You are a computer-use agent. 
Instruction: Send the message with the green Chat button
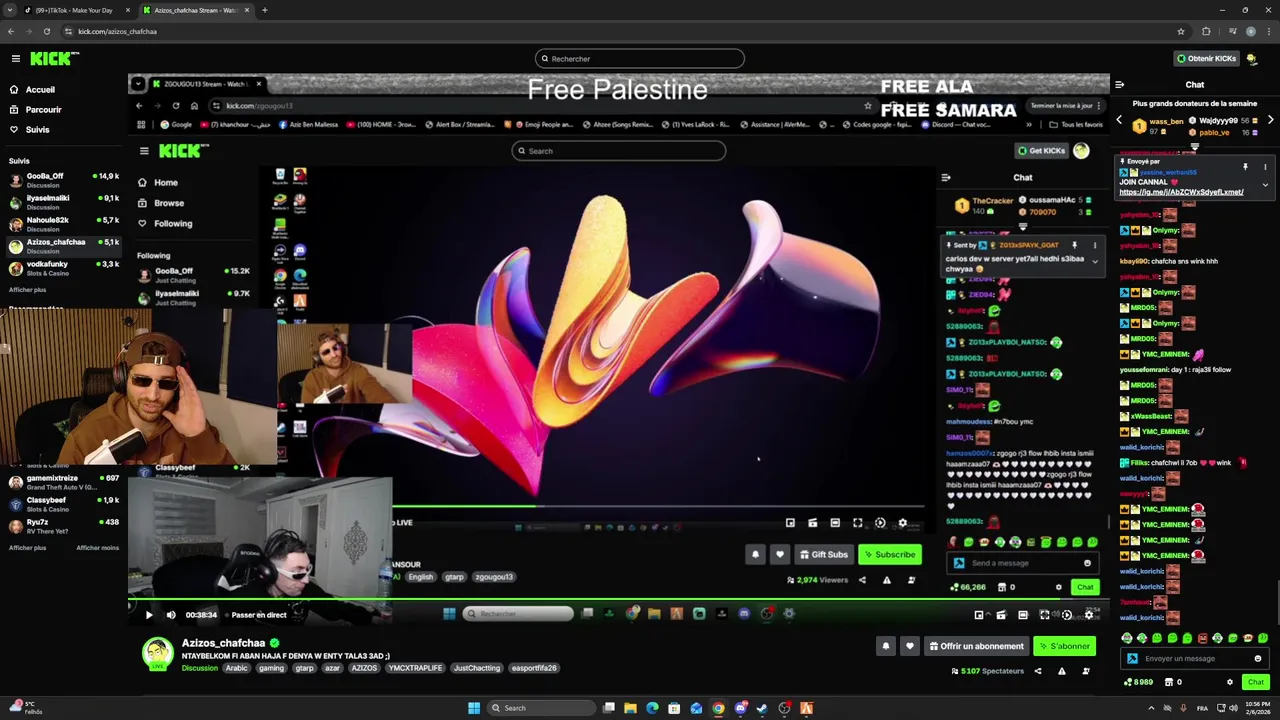tap(1256, 682)
